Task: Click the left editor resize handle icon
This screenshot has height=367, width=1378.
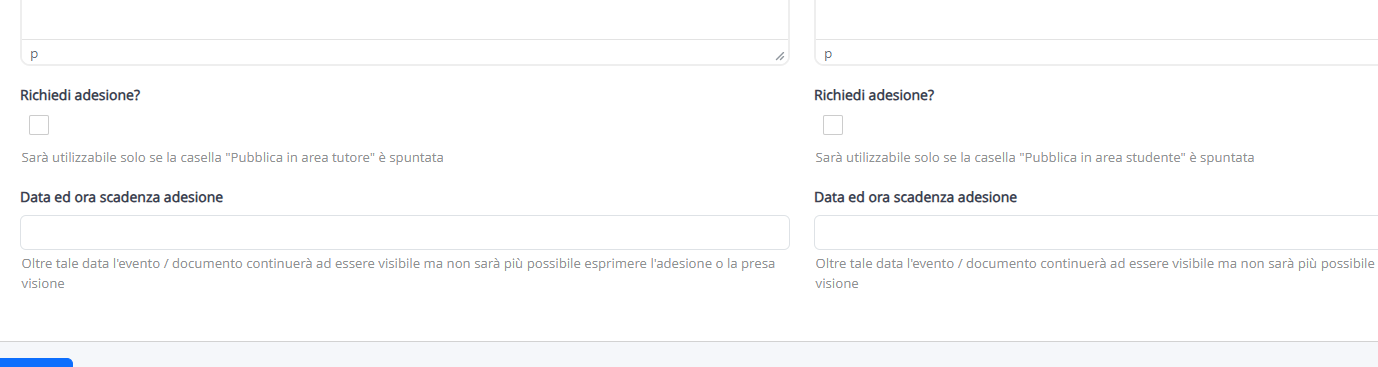Action: [779, 56]
